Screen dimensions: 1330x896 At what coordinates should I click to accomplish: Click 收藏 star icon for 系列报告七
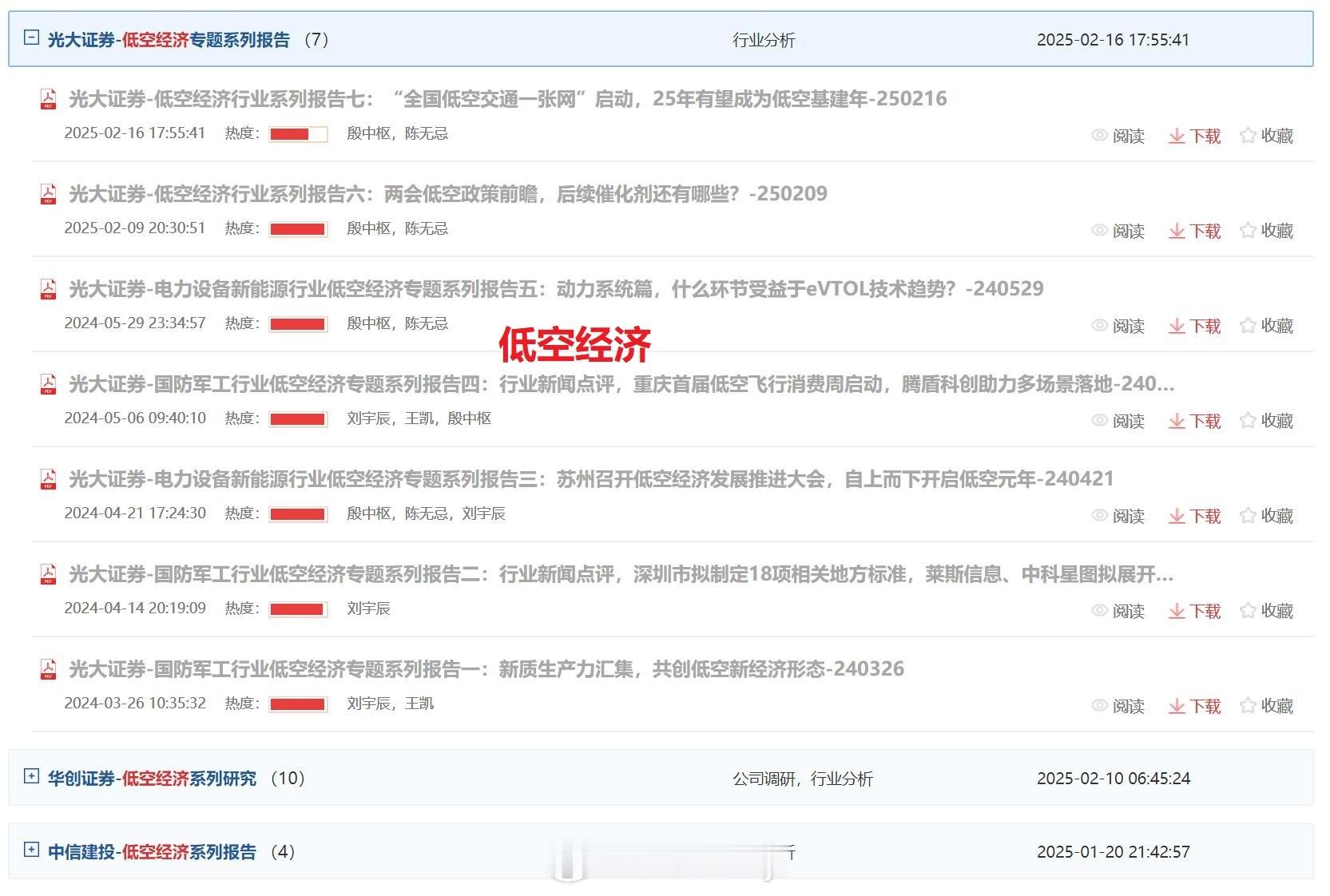[x=1248, y=136]
